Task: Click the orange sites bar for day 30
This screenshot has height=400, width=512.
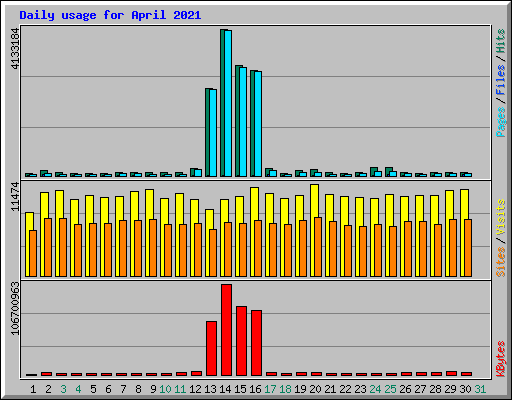Action: click(x=468, y=248)
